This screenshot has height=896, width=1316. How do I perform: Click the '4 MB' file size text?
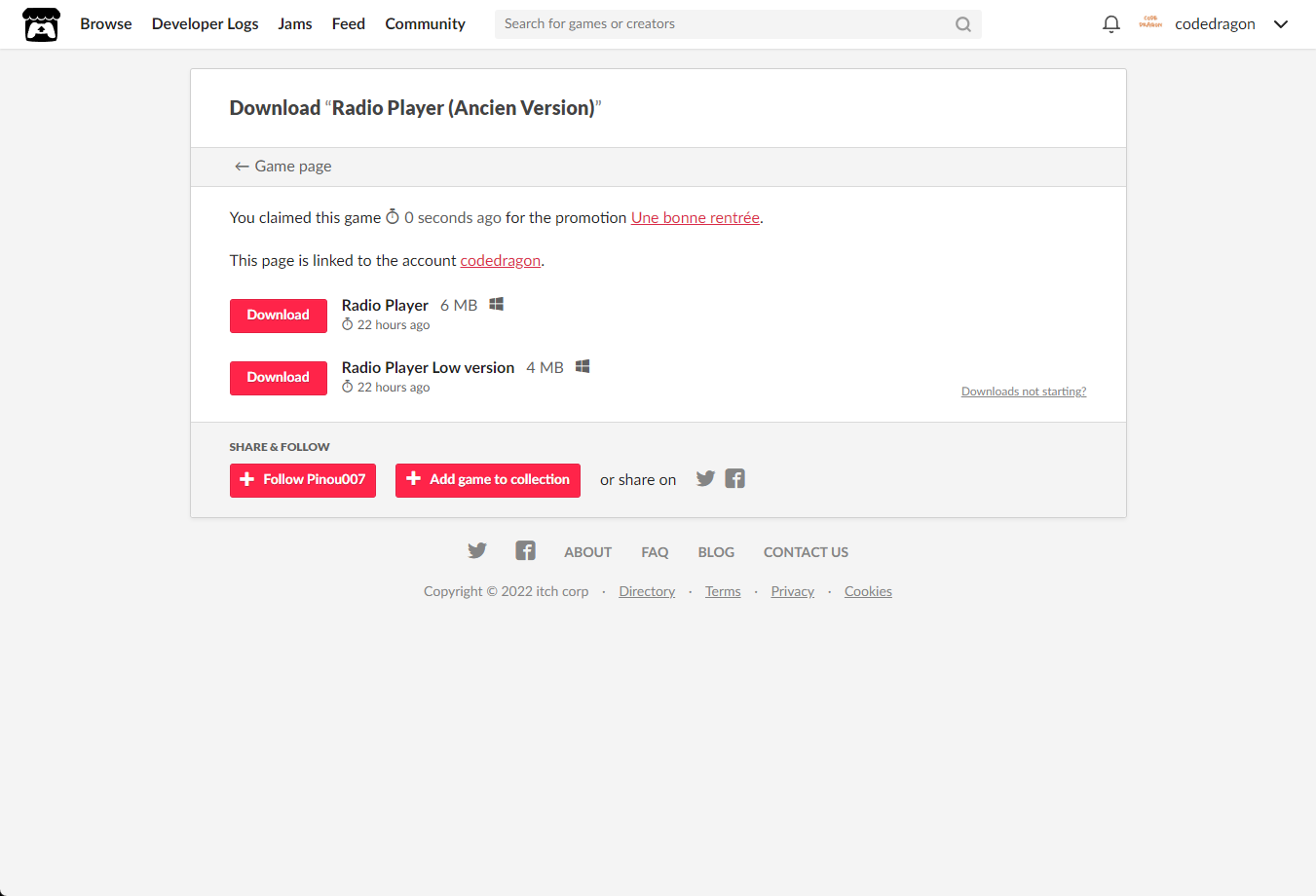click(x=545, y=368)
